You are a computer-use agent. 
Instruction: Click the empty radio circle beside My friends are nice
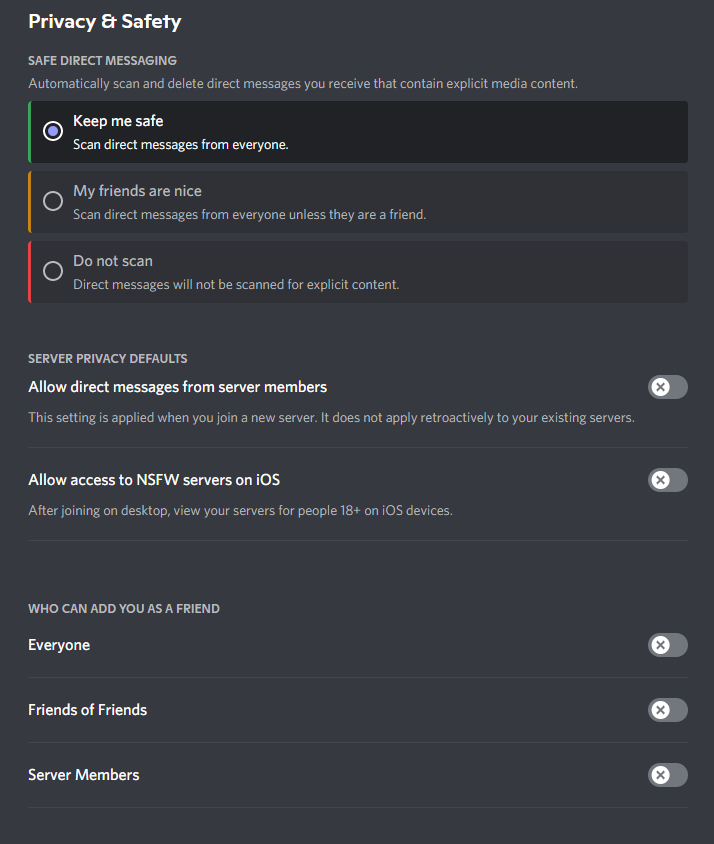point(52,200)
